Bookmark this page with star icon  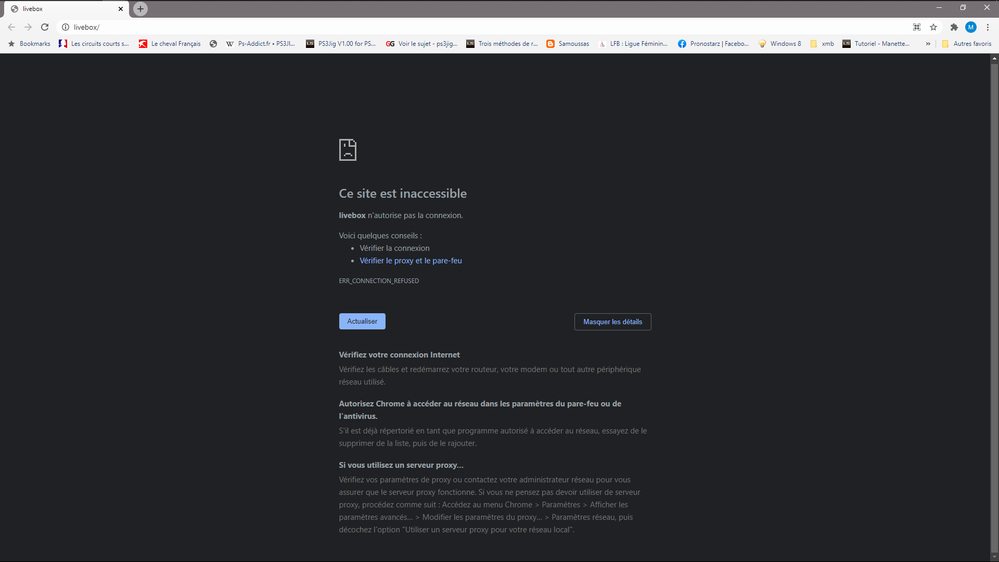933,27
